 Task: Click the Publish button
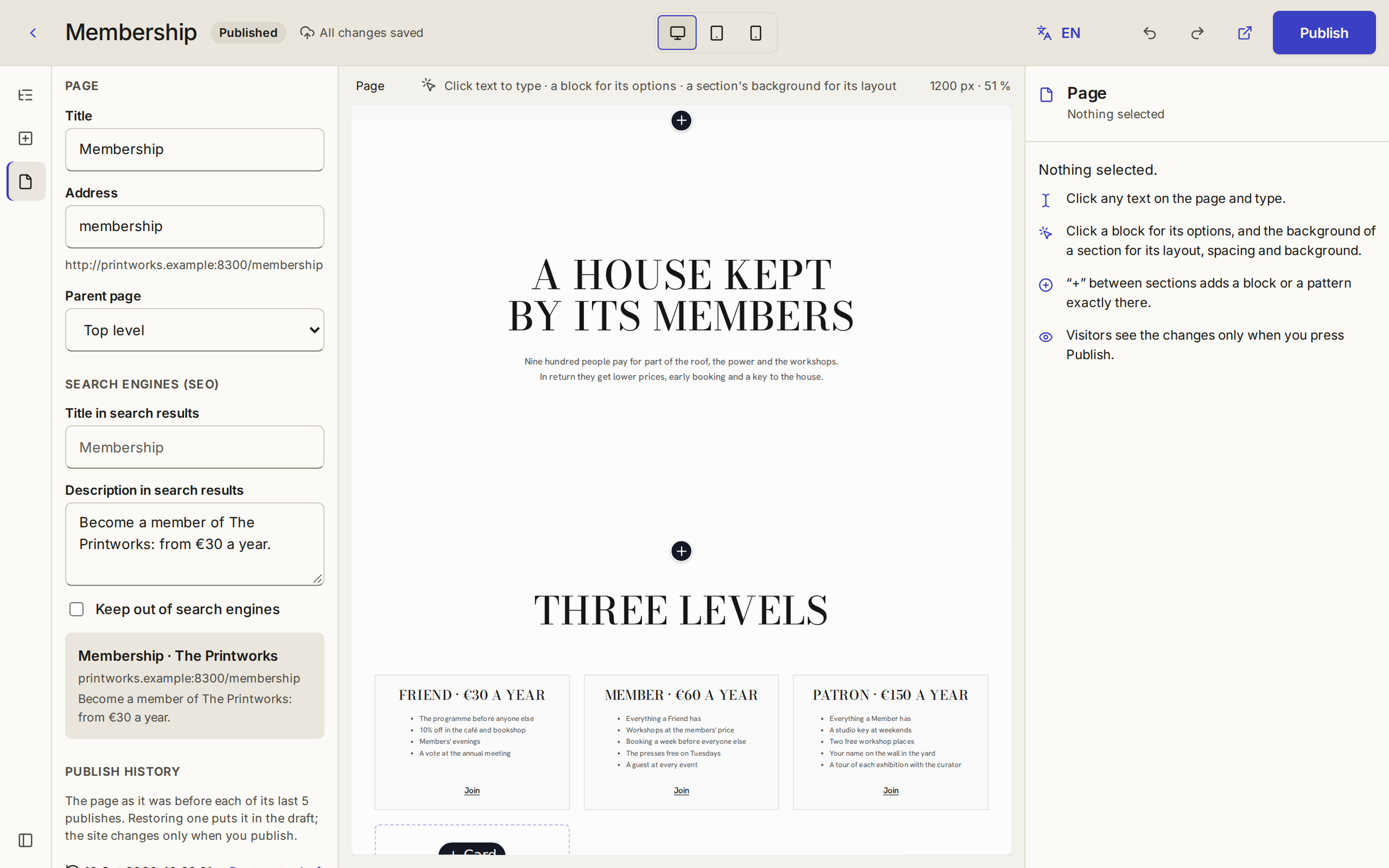pyautogui.click(x=1324, y=33)
